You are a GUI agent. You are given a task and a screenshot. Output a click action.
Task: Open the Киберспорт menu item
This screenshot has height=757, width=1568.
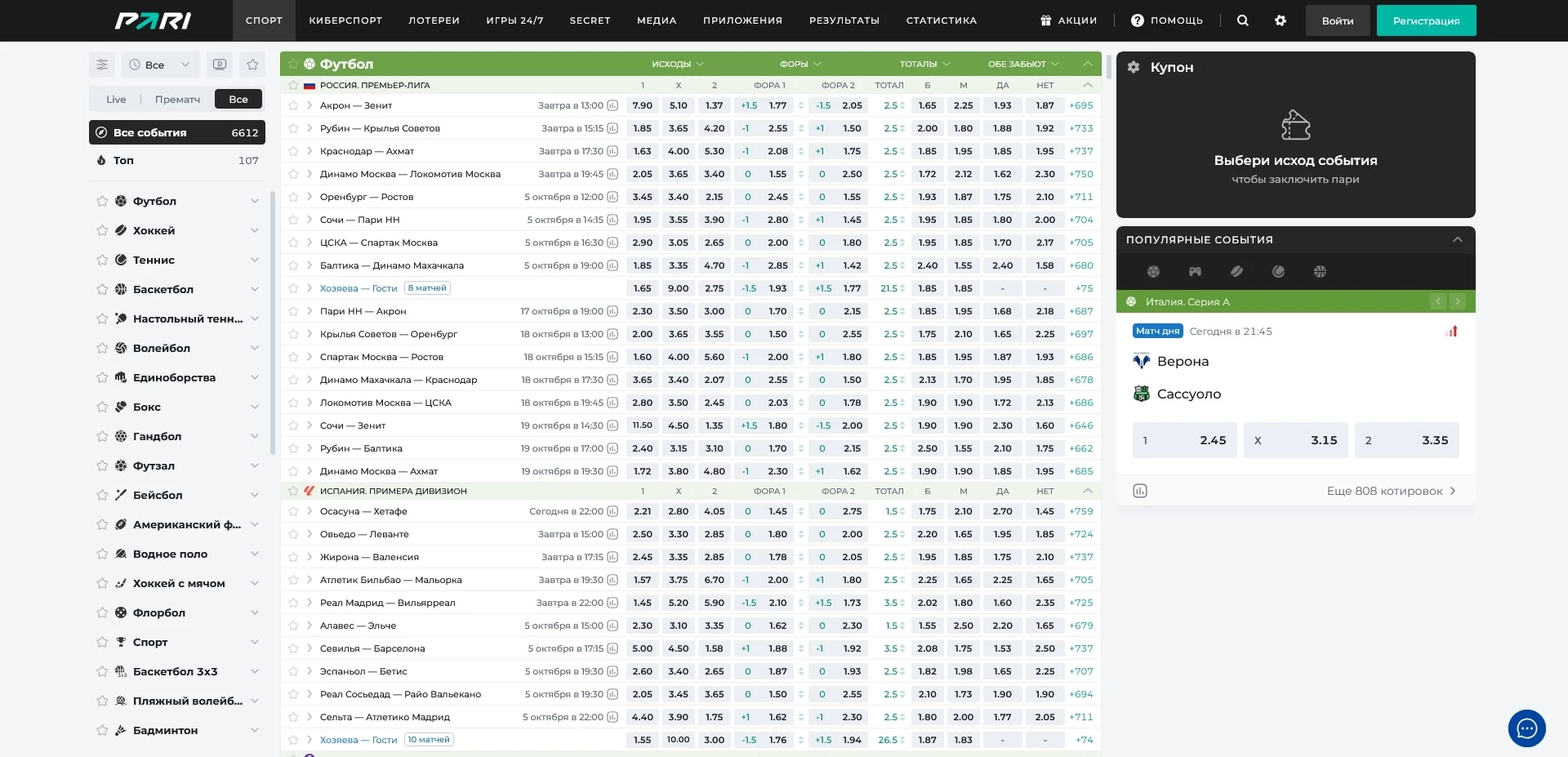(x=345, y=20)
